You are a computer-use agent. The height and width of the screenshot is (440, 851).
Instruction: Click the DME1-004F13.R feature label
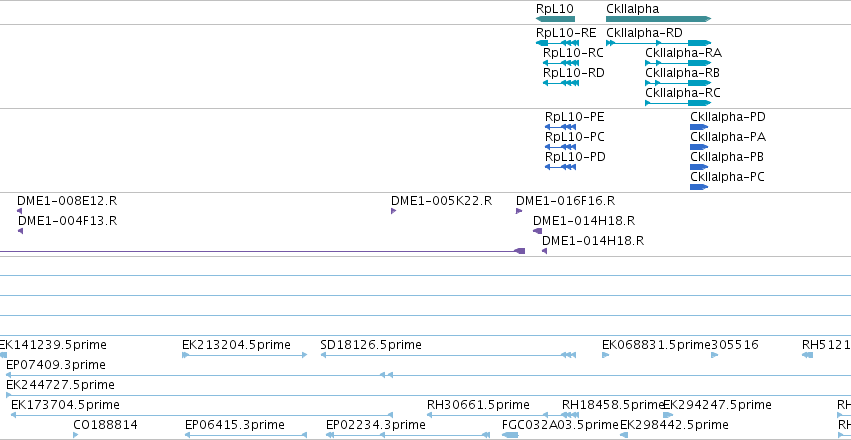67,221
